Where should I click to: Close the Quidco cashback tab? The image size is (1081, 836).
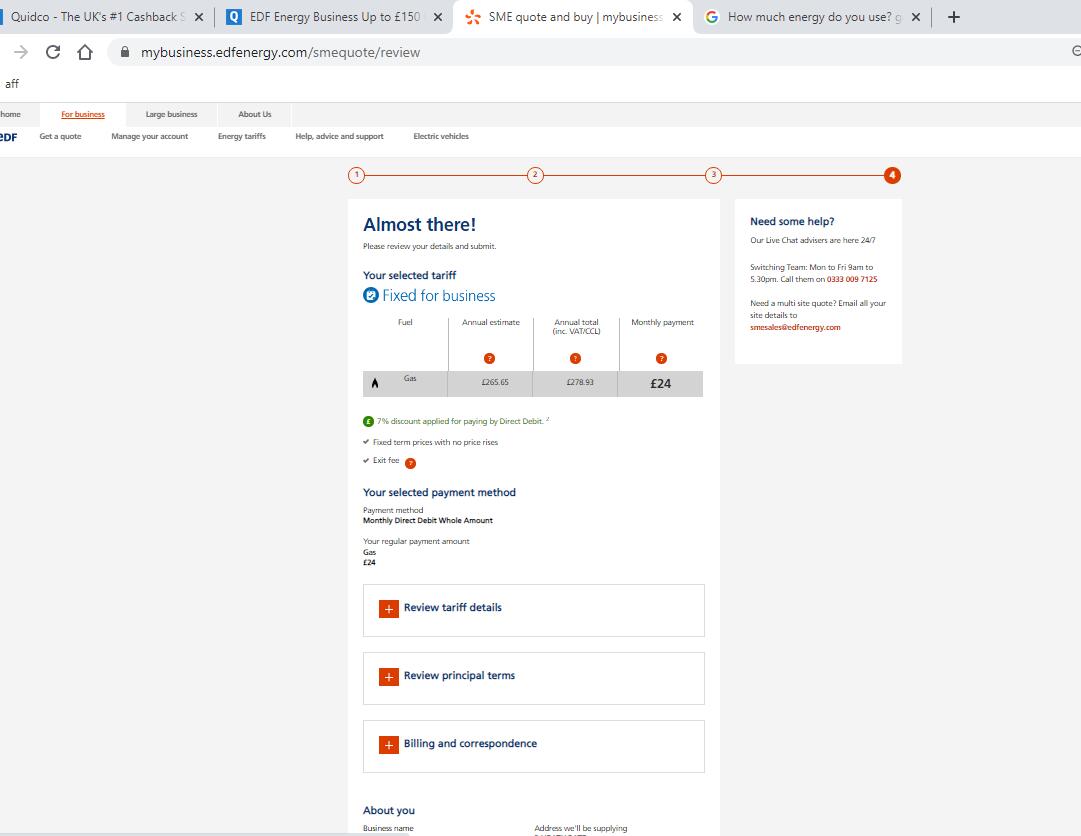click(x=199, y=17)
